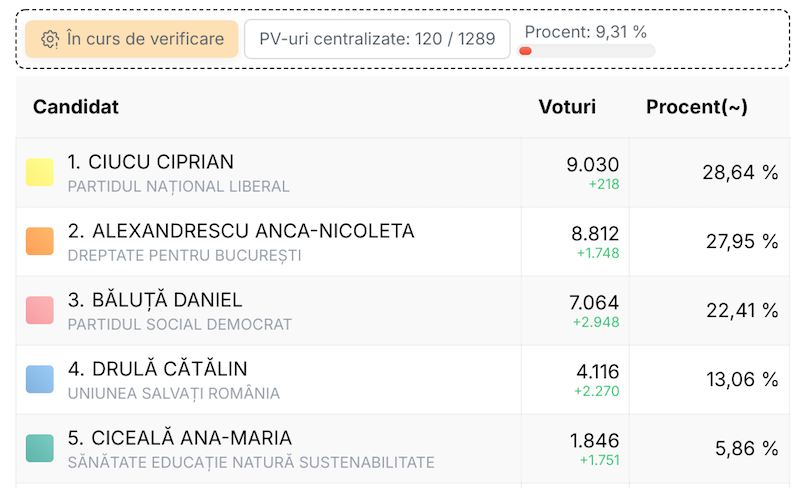
Task: Click the Procent: 9,31 % label
Action: pos(585,31)
